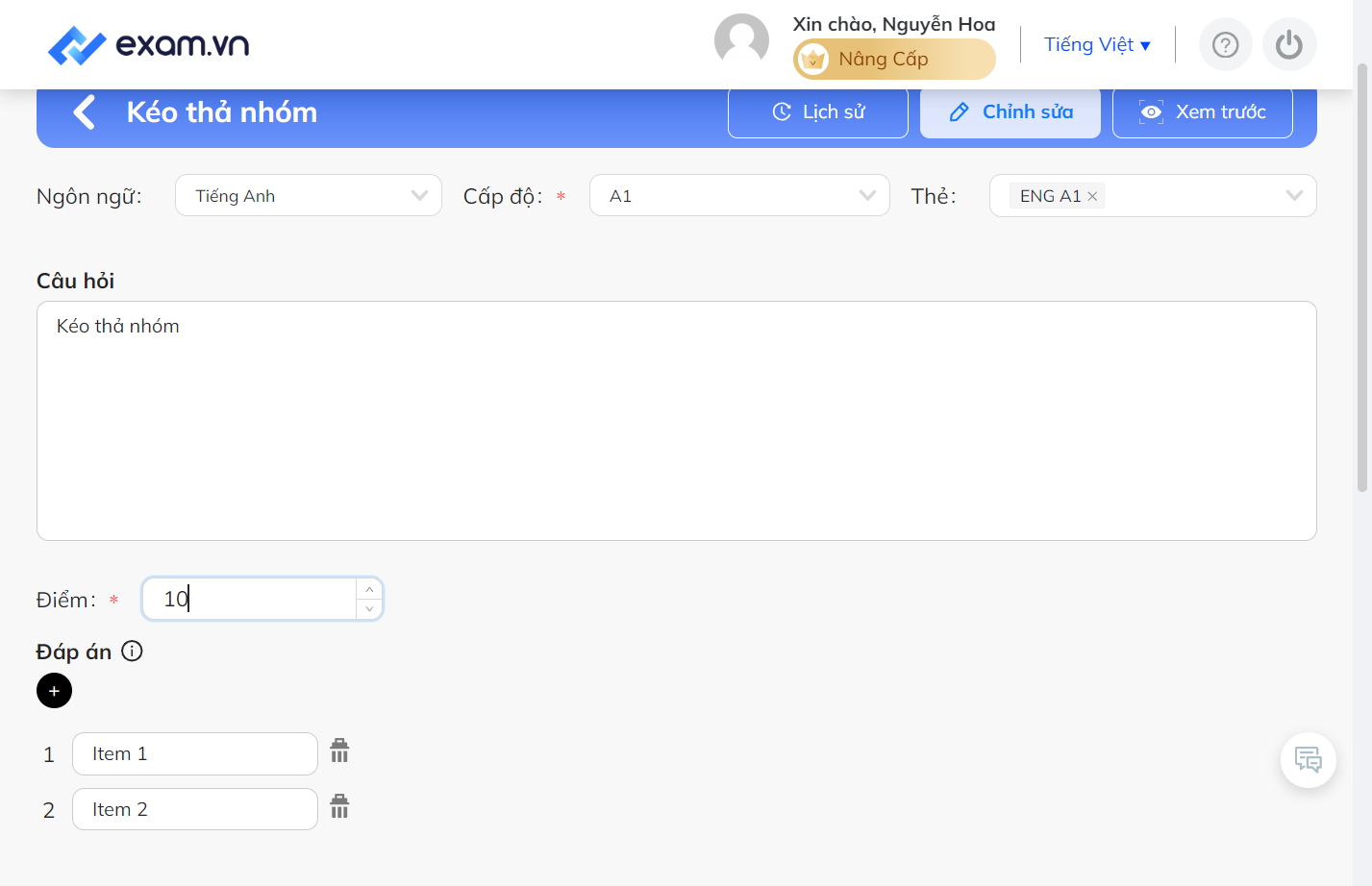The width and height of the screenshot is (1372, 886).
Task: Click the exam.vn logo
Action: pos(149,45)
